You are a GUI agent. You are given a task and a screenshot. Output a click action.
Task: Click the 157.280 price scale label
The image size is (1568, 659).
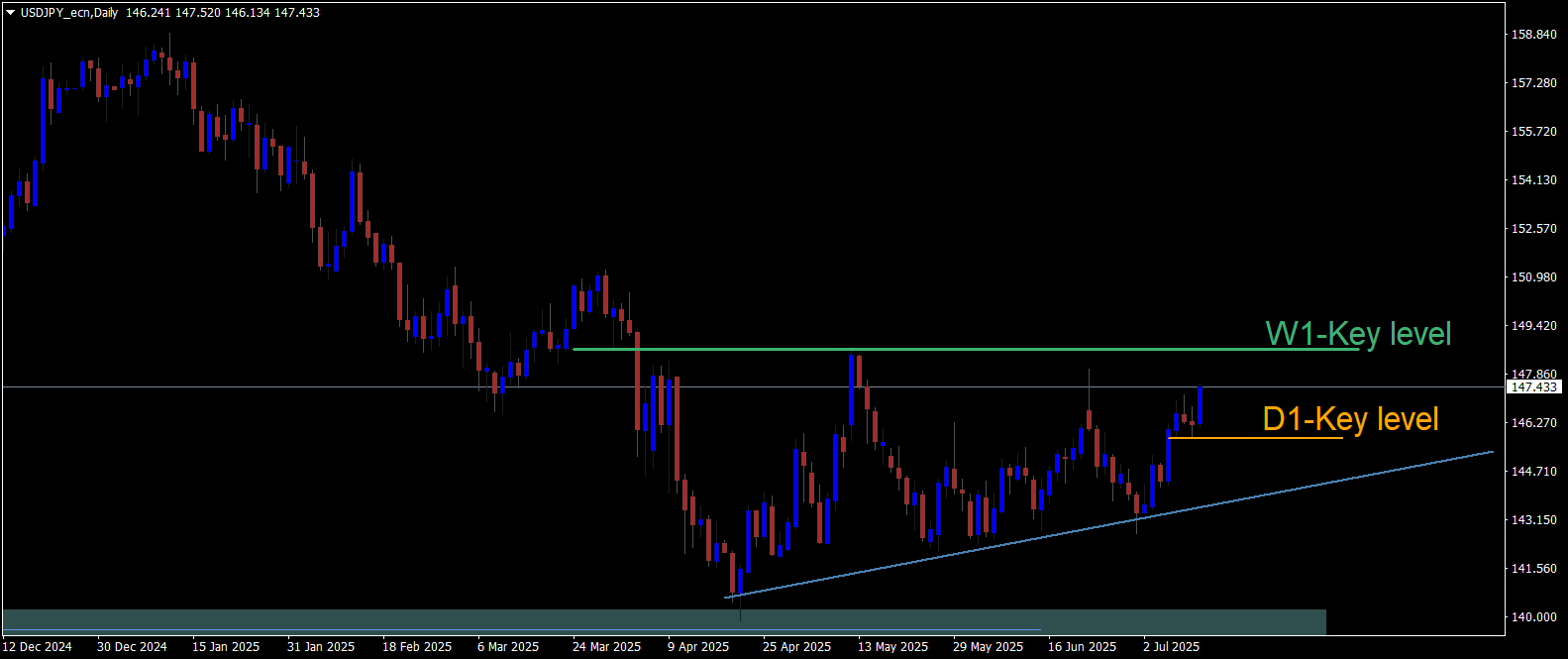(1533, 83)
